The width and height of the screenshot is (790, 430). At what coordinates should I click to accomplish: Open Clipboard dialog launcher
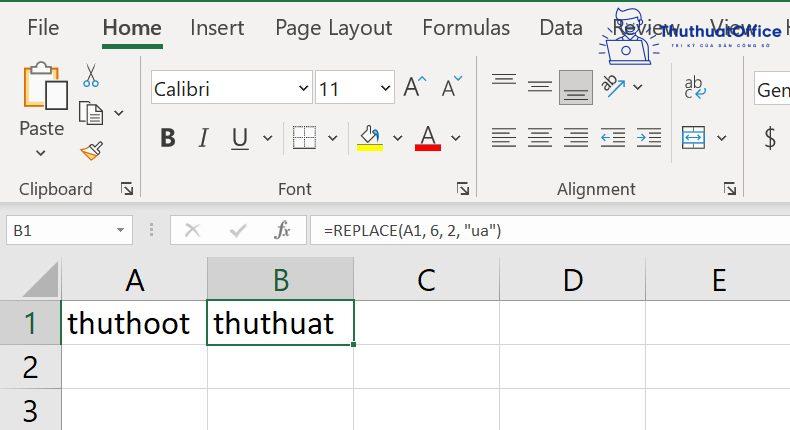(127, 189)
